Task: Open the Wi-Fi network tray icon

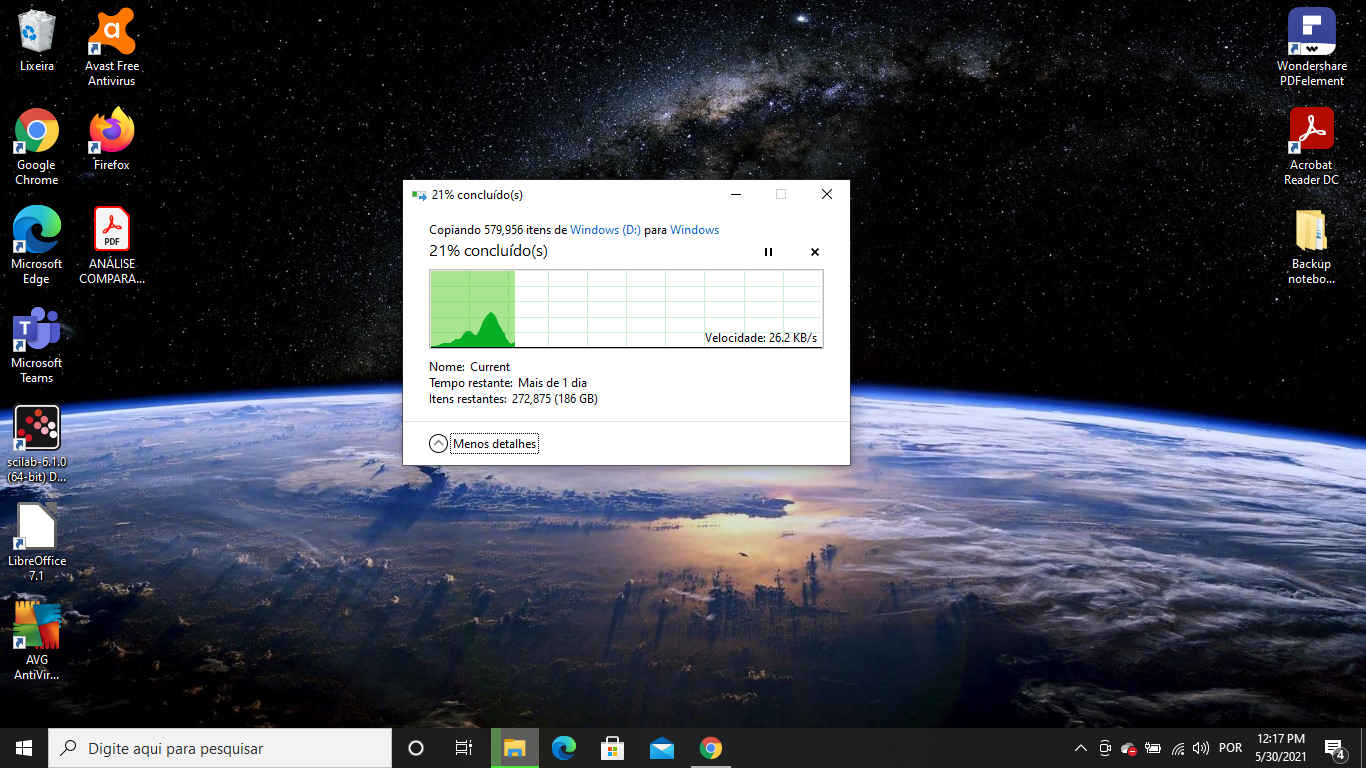Action: coord(1177,748)
